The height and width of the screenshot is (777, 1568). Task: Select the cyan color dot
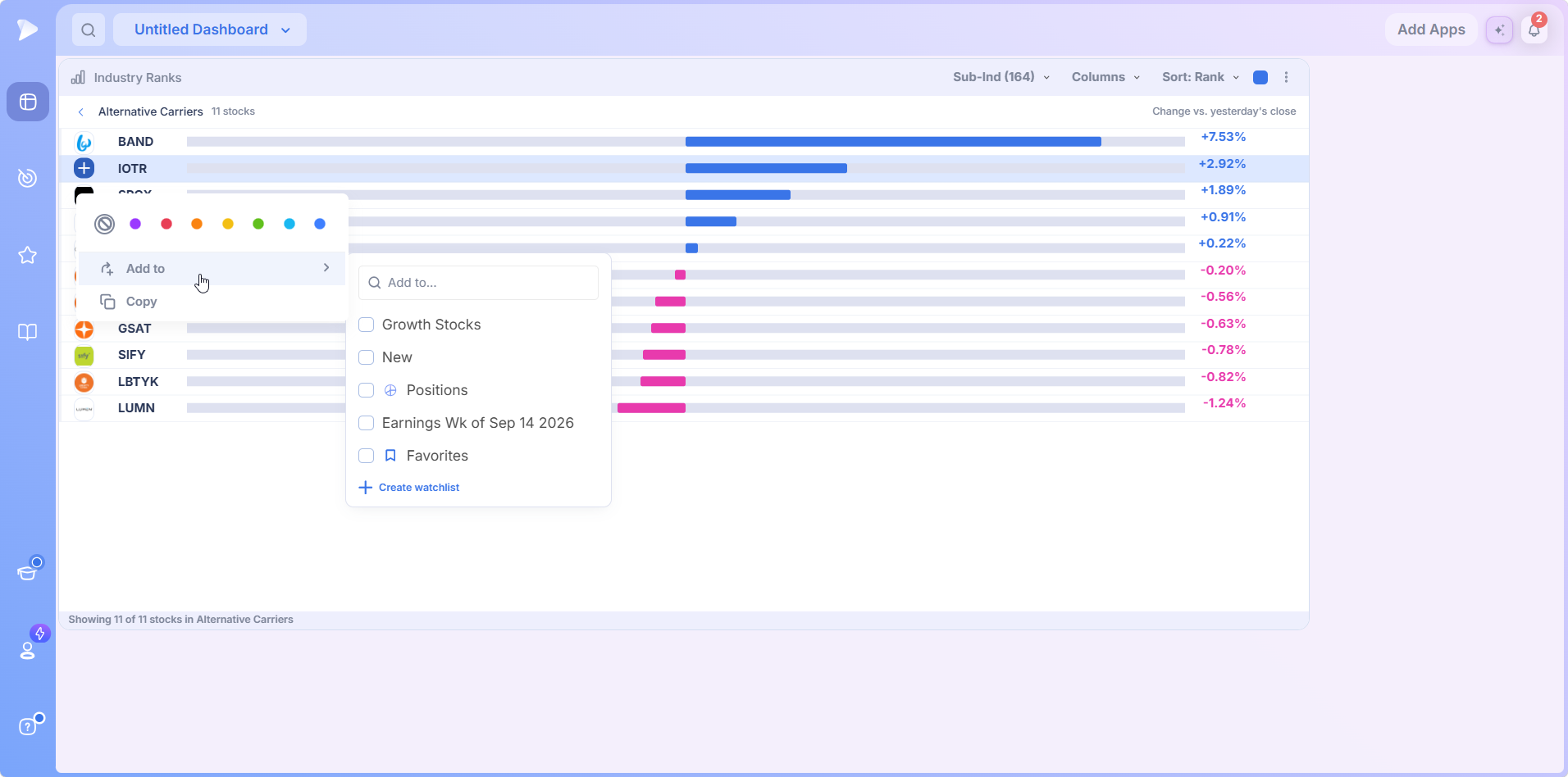289,224
